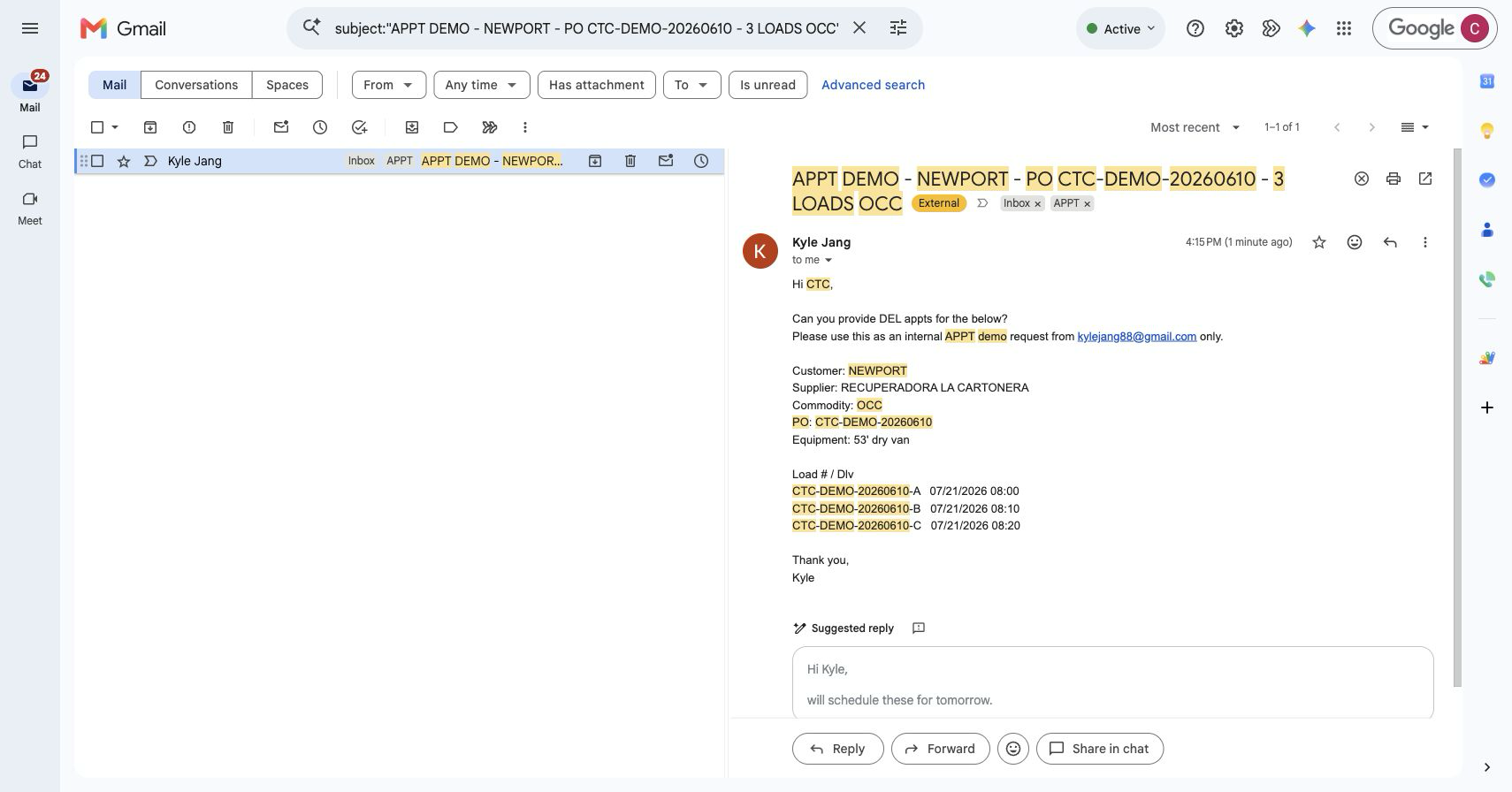Open email in new window
The image size is (1512, 792).
pos(1425,179)
